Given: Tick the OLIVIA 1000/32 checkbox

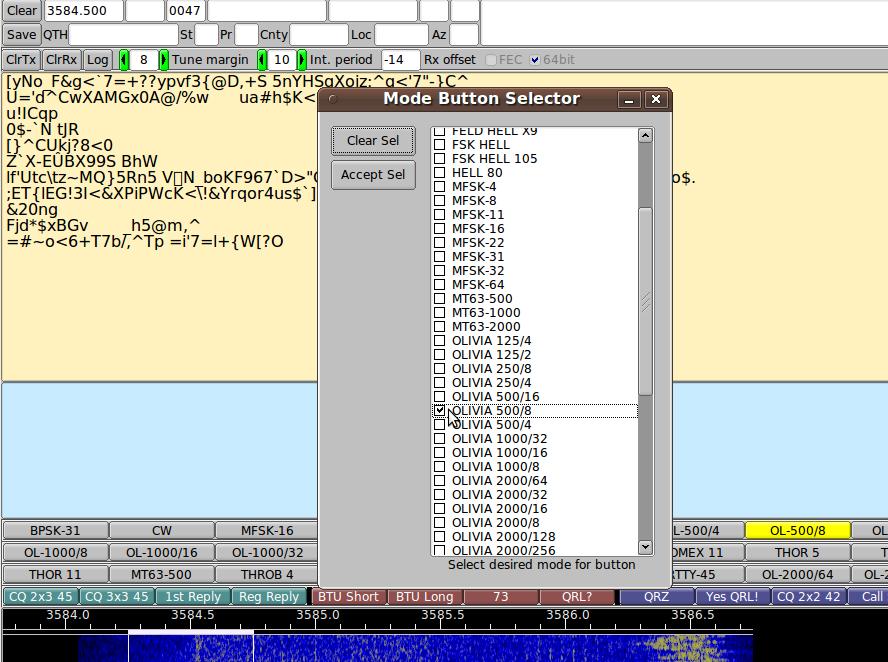Looking at the screenshot, I should pyautogui.click(x=440, y=439).
